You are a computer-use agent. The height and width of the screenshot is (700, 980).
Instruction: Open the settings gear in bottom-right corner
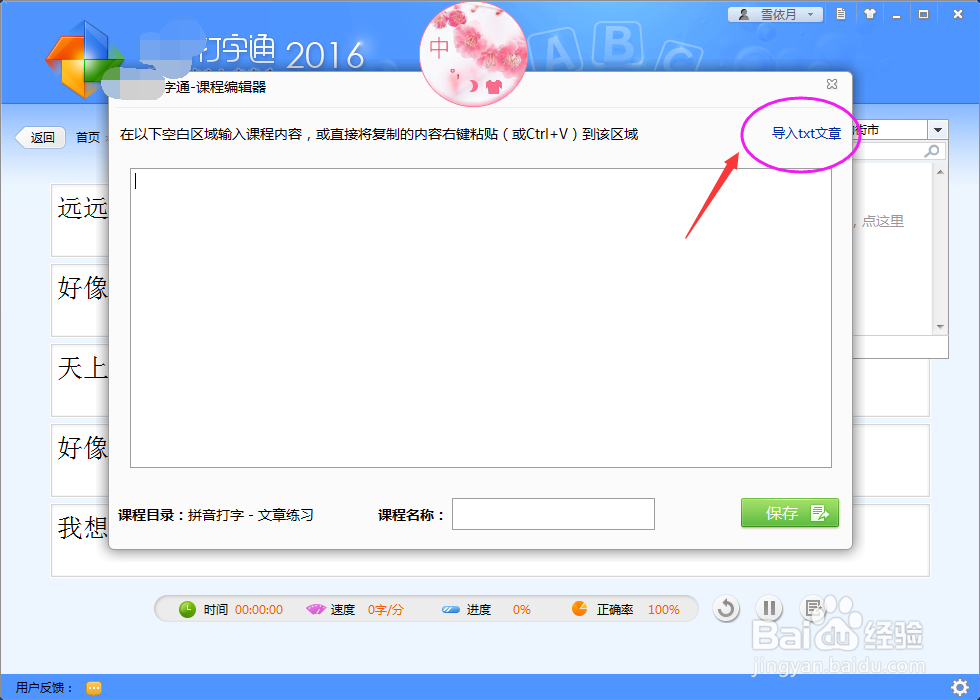coord(962,687)
